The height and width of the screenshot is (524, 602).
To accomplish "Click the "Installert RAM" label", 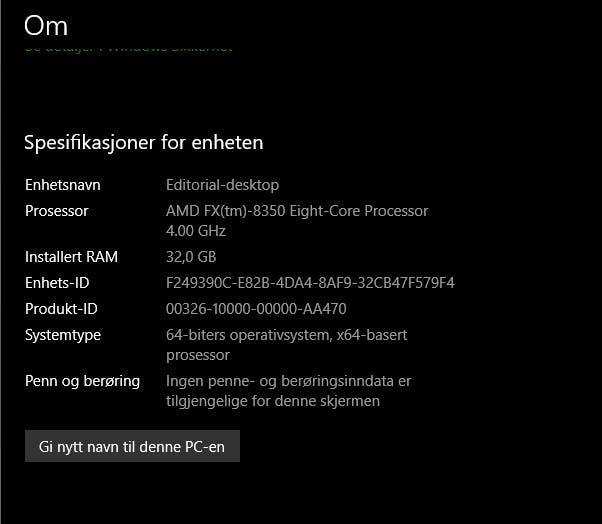I will [x=71, y=257].
